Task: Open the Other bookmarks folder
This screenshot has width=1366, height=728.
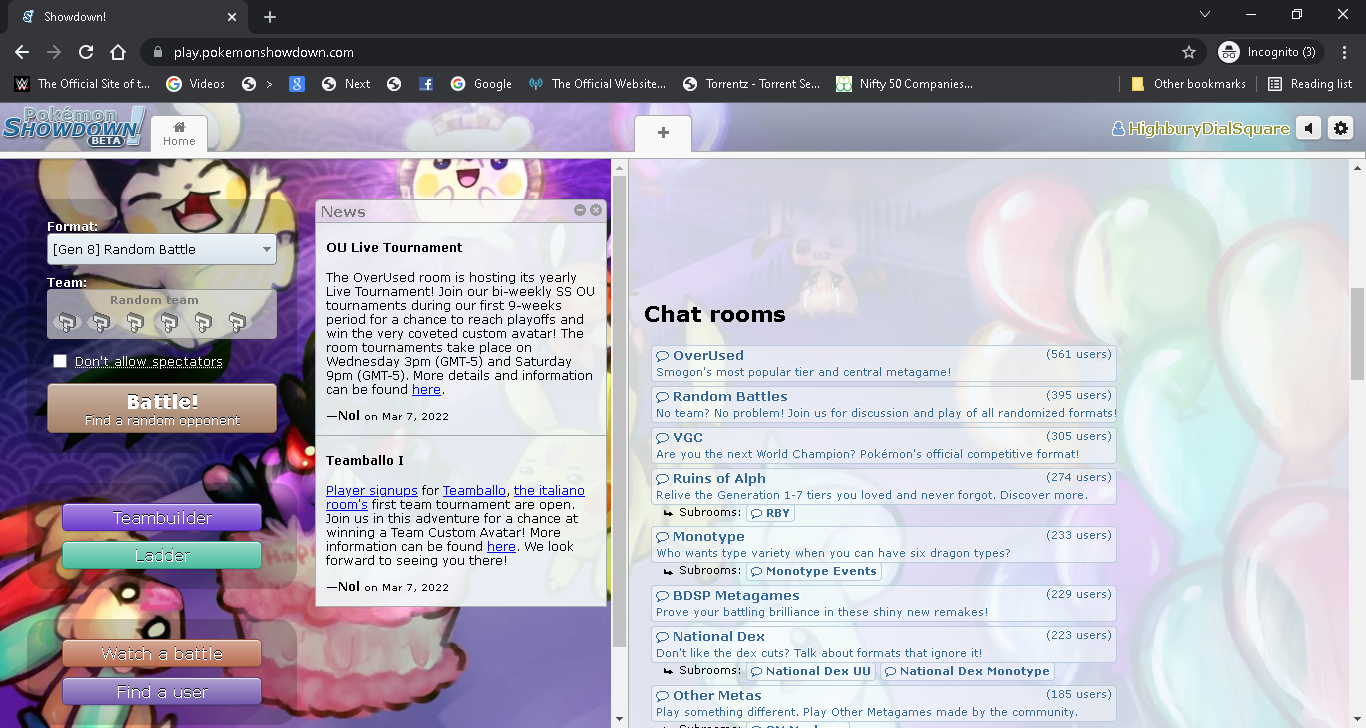Action: point(1189,84)
